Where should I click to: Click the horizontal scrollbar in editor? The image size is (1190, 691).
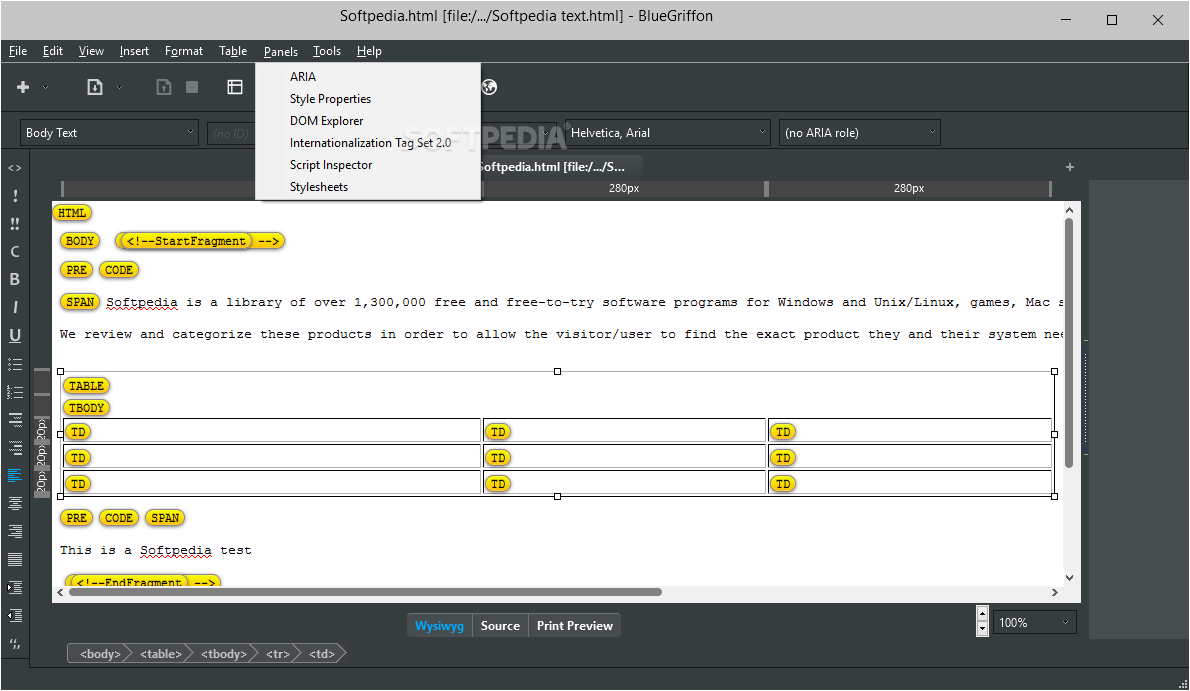point(365,592)
